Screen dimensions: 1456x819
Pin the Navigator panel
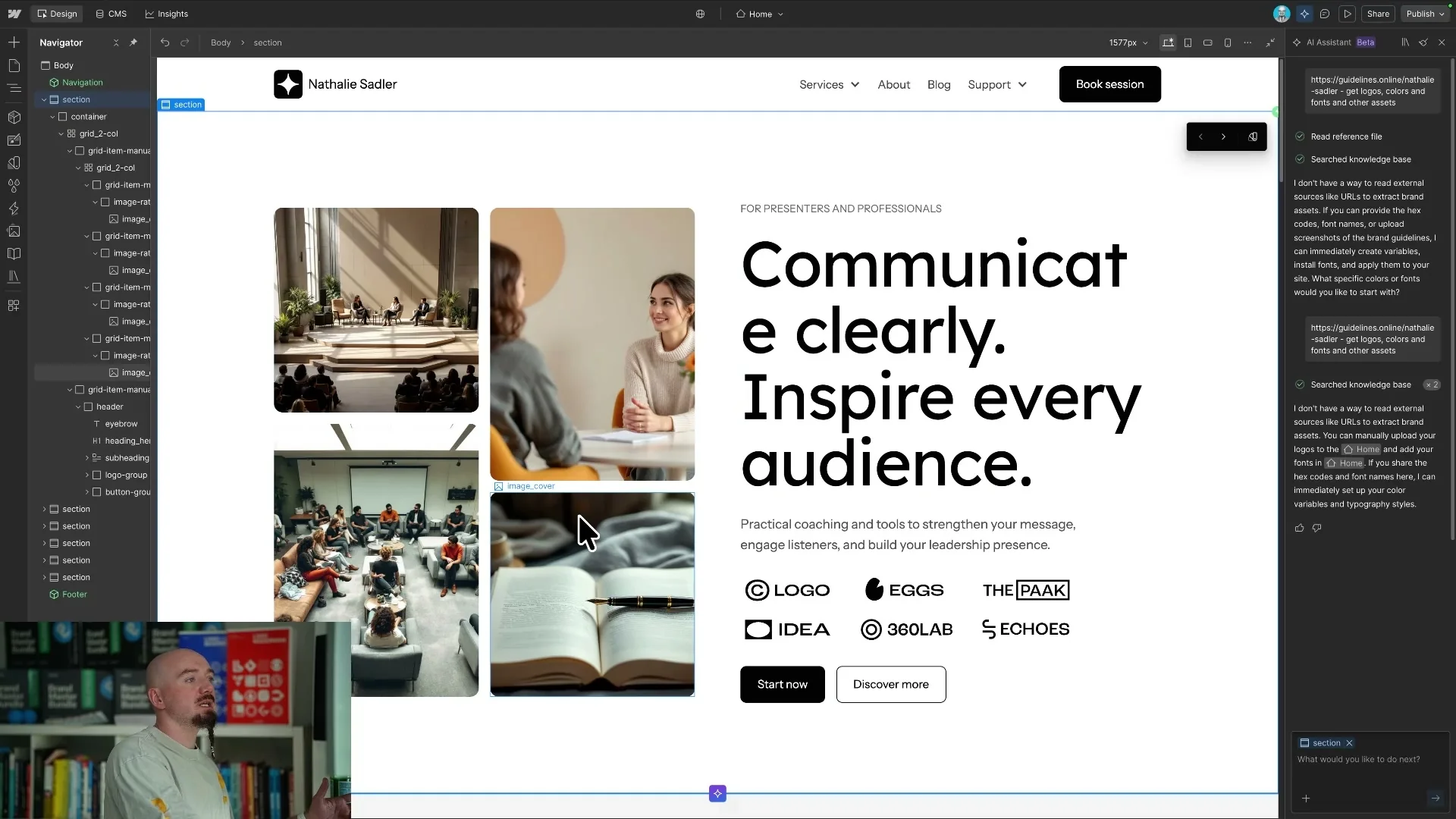133,42
